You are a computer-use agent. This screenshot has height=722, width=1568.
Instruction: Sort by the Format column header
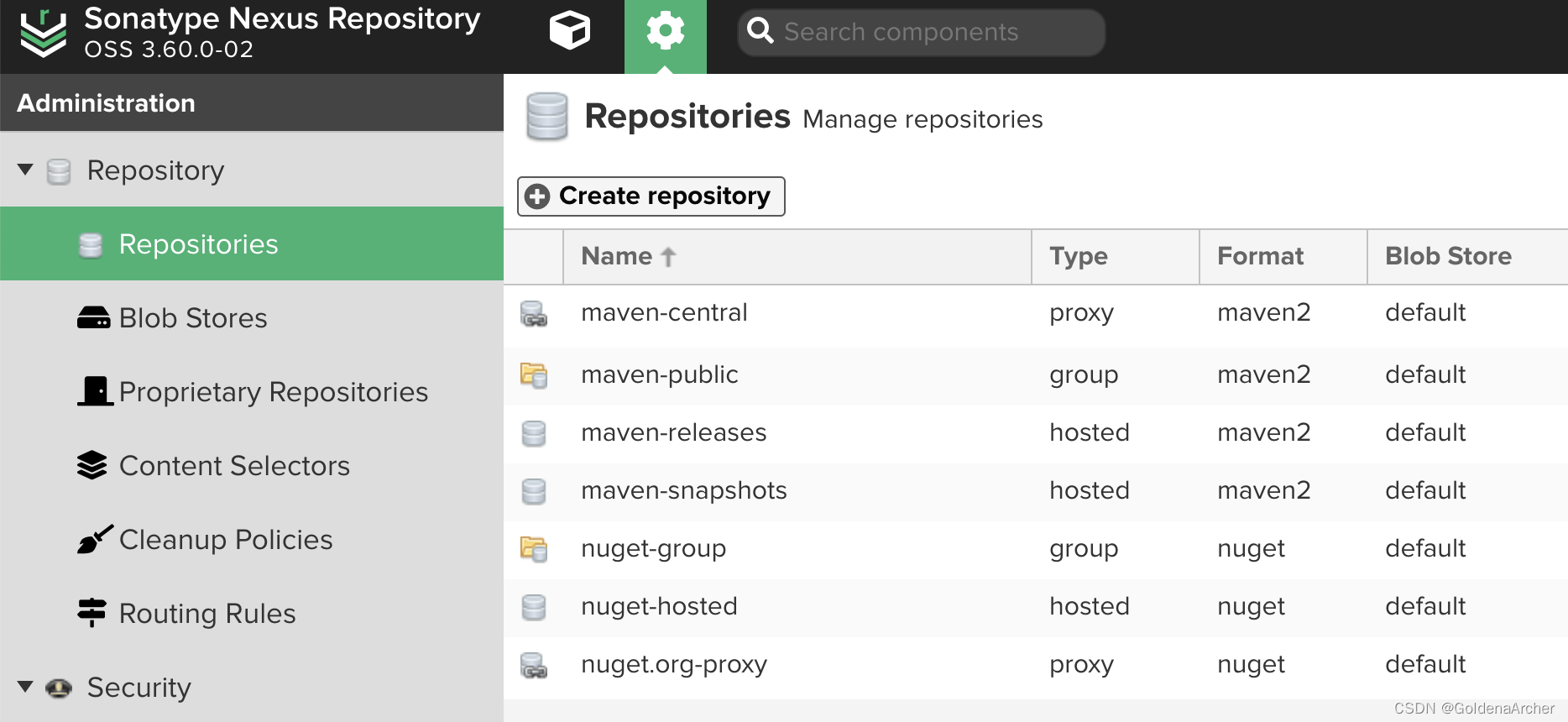(x=1283, y=256)
